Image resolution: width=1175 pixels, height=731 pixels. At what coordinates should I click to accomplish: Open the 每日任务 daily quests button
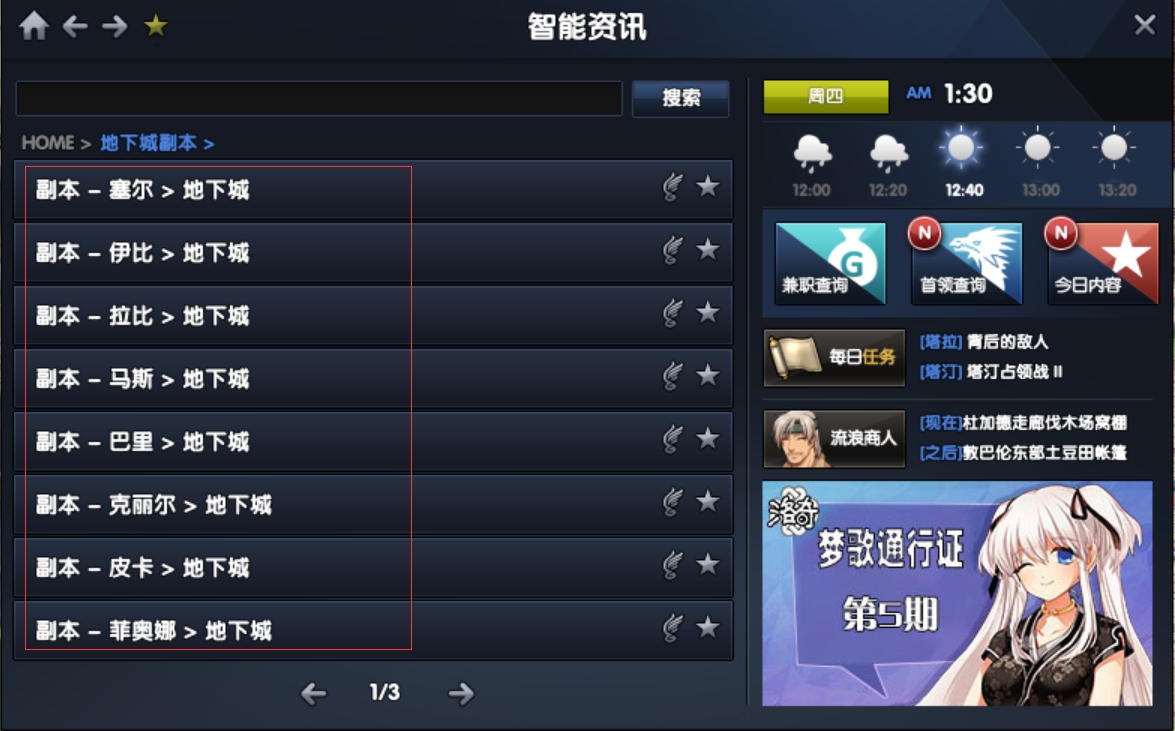[834, 358]
